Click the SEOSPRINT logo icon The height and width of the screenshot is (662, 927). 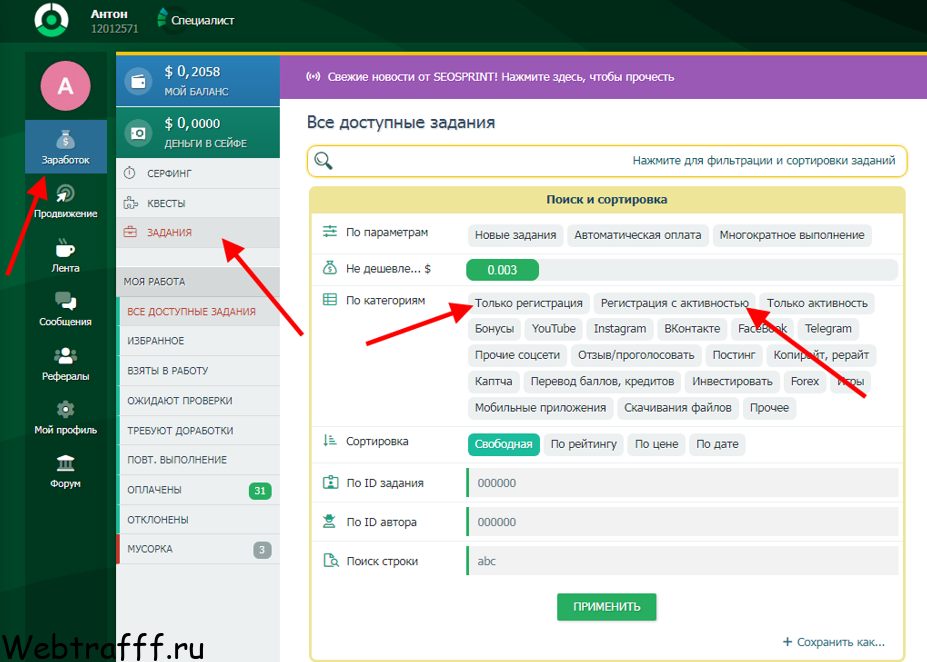pyautogui.click(x=51, y=20)
